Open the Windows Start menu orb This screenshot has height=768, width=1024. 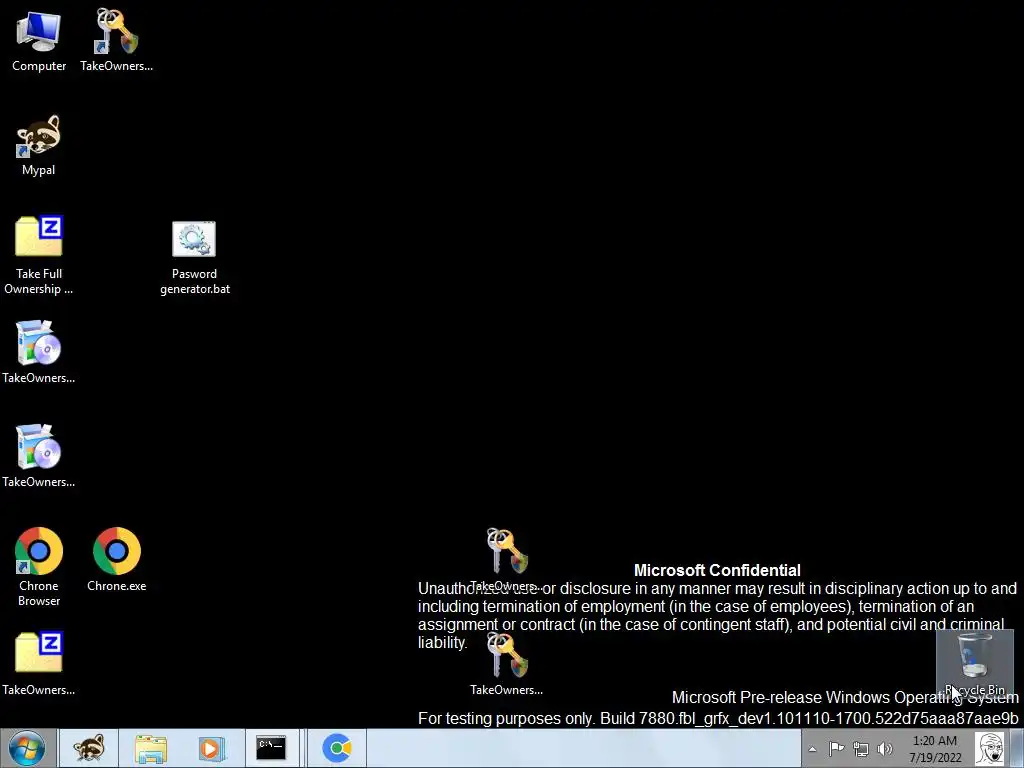tap(27, 748)
